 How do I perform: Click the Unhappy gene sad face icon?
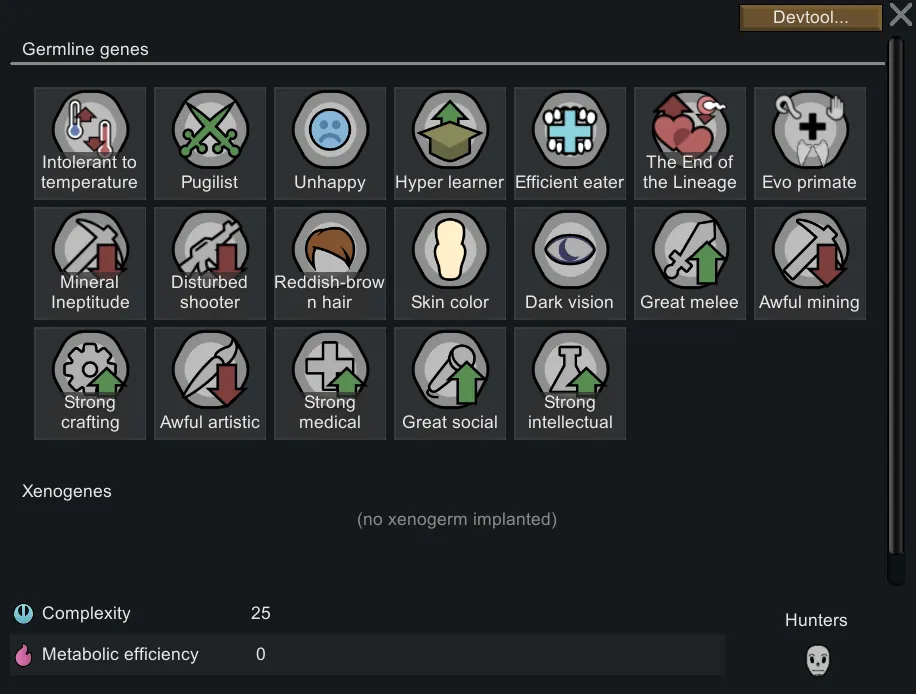pyautogui.click(x=330, y=130)
